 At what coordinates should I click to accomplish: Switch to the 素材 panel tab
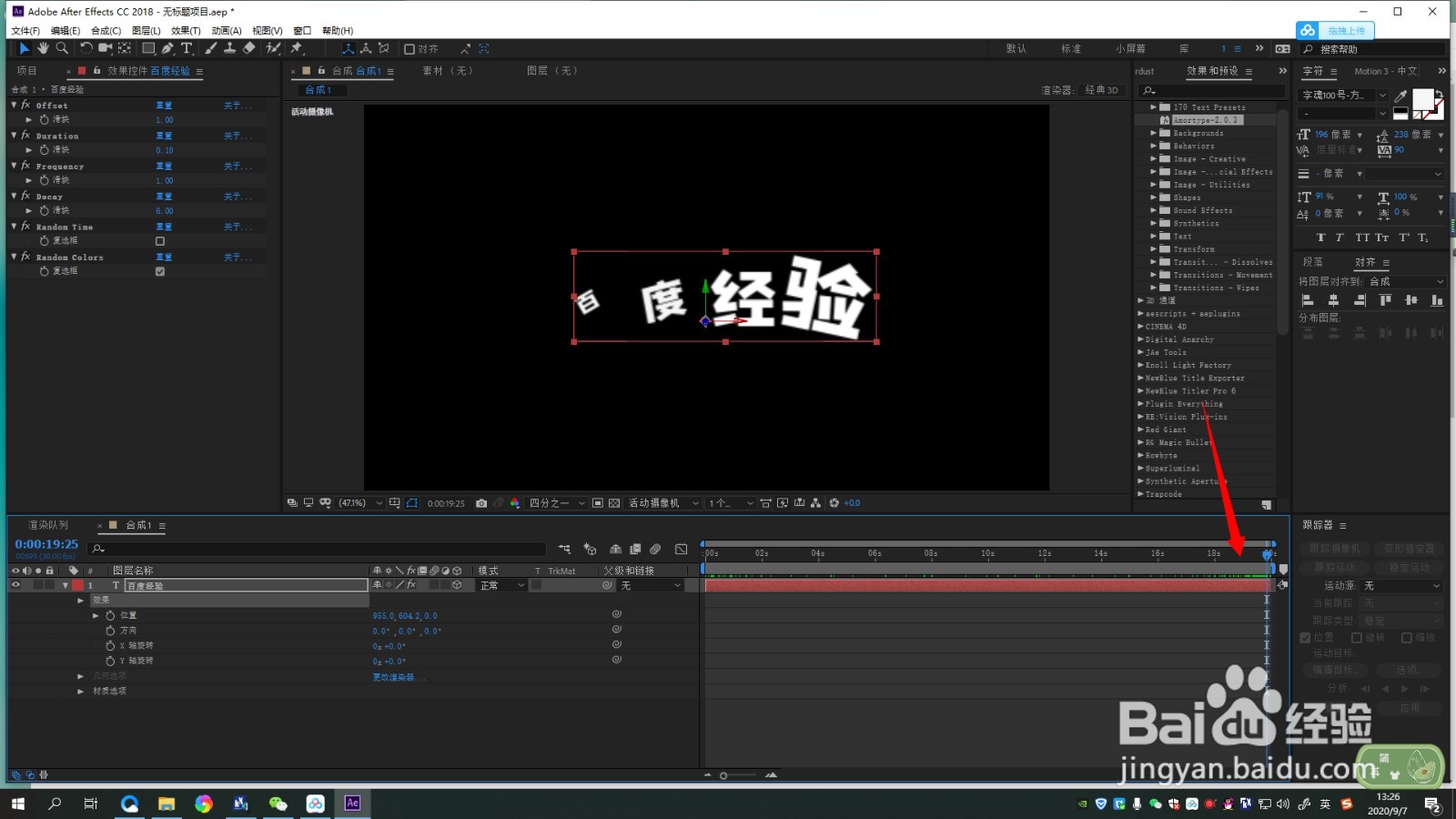pyautogui.click(x=445, y=70)
